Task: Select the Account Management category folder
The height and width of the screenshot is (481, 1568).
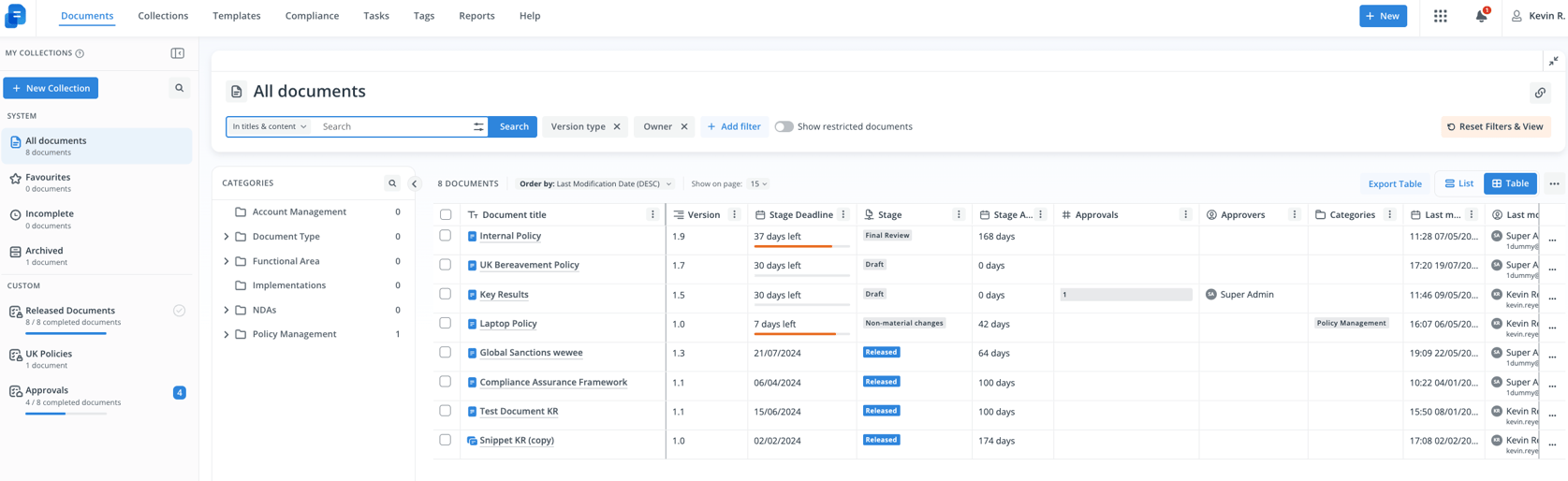Action: 299,212
